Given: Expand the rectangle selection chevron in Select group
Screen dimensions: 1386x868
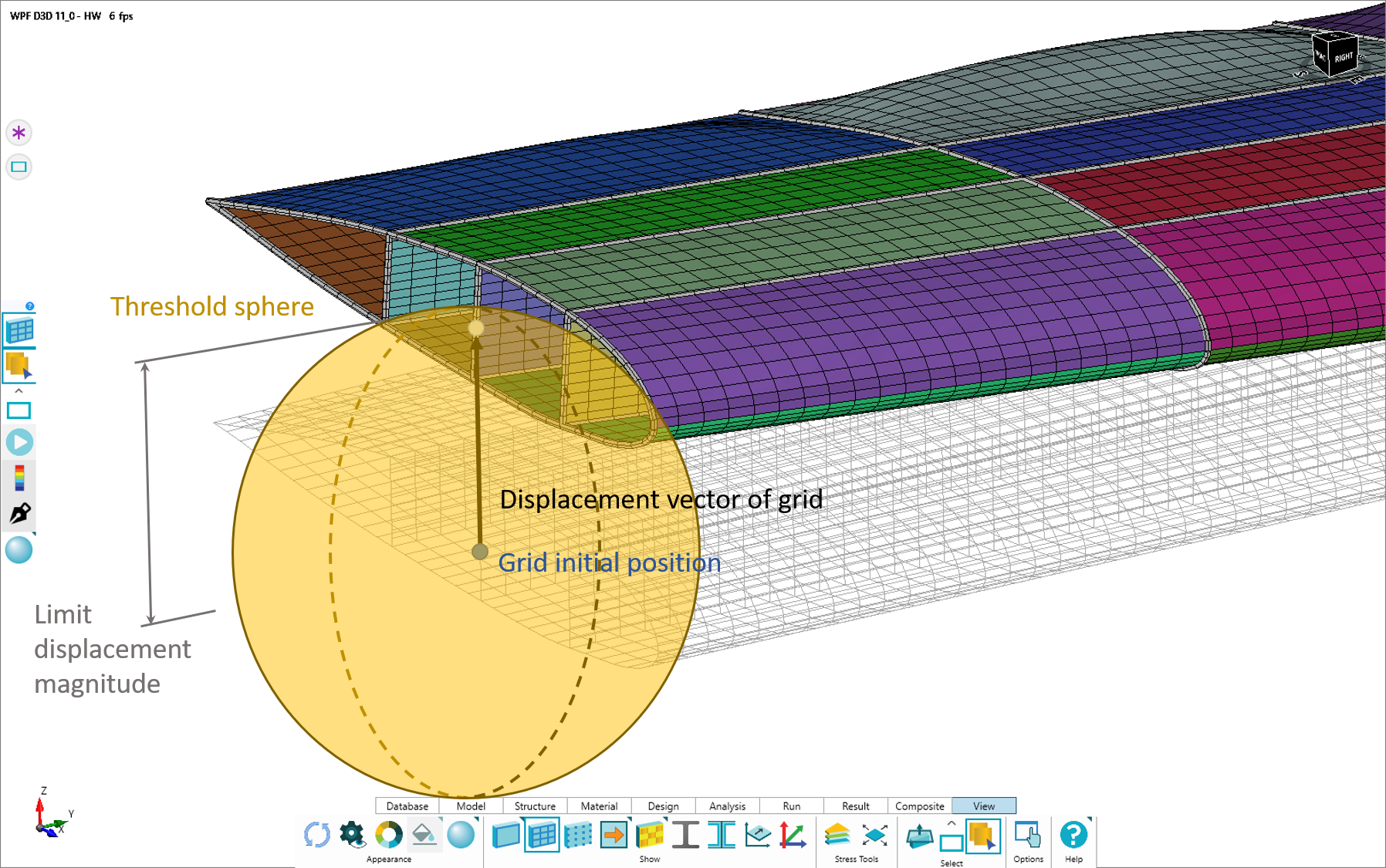Looking at the screenshot, I should tap(952, 823).
